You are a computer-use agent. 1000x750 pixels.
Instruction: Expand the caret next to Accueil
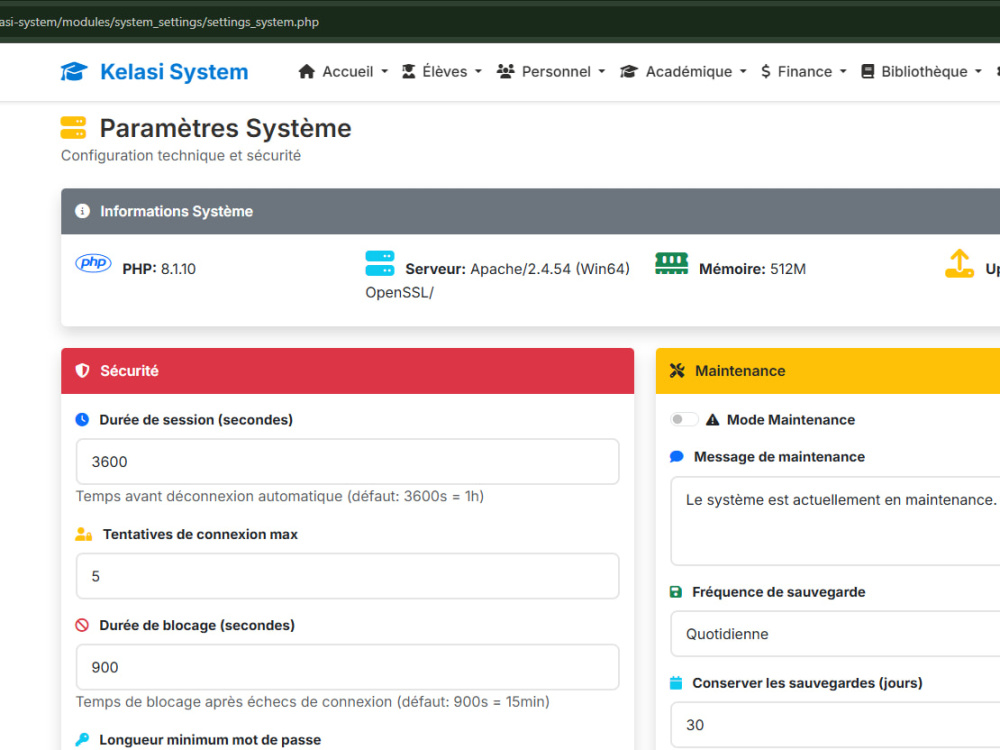[385, 71]
